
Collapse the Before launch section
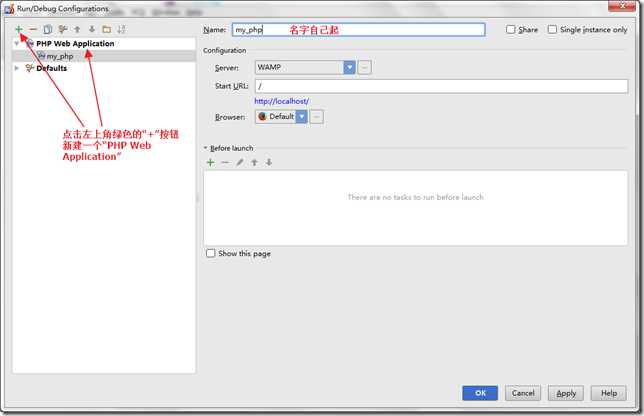tap(205, 148)
